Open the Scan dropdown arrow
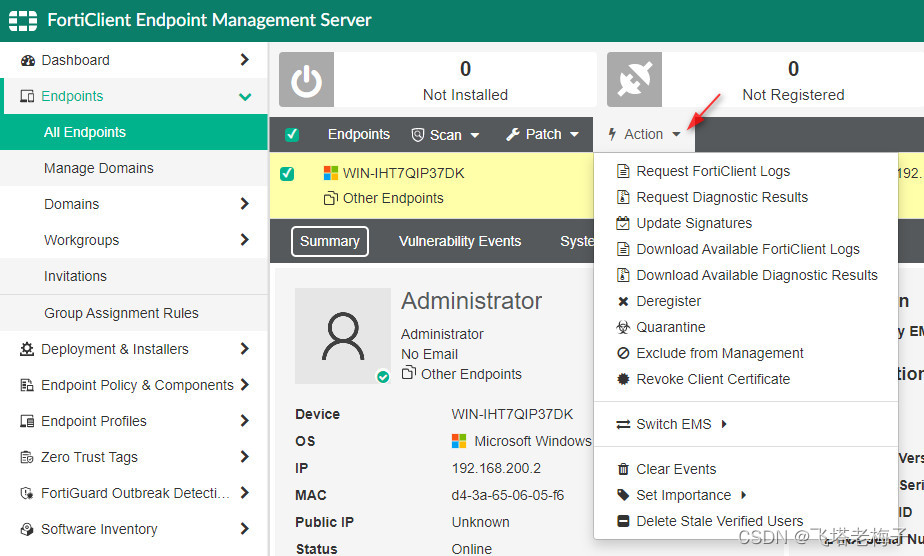The image size is (924, 556). point(474,135)
